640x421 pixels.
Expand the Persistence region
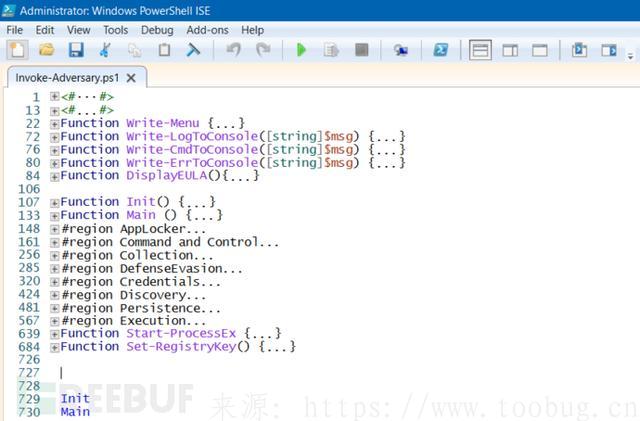click(x=55, y=308)
